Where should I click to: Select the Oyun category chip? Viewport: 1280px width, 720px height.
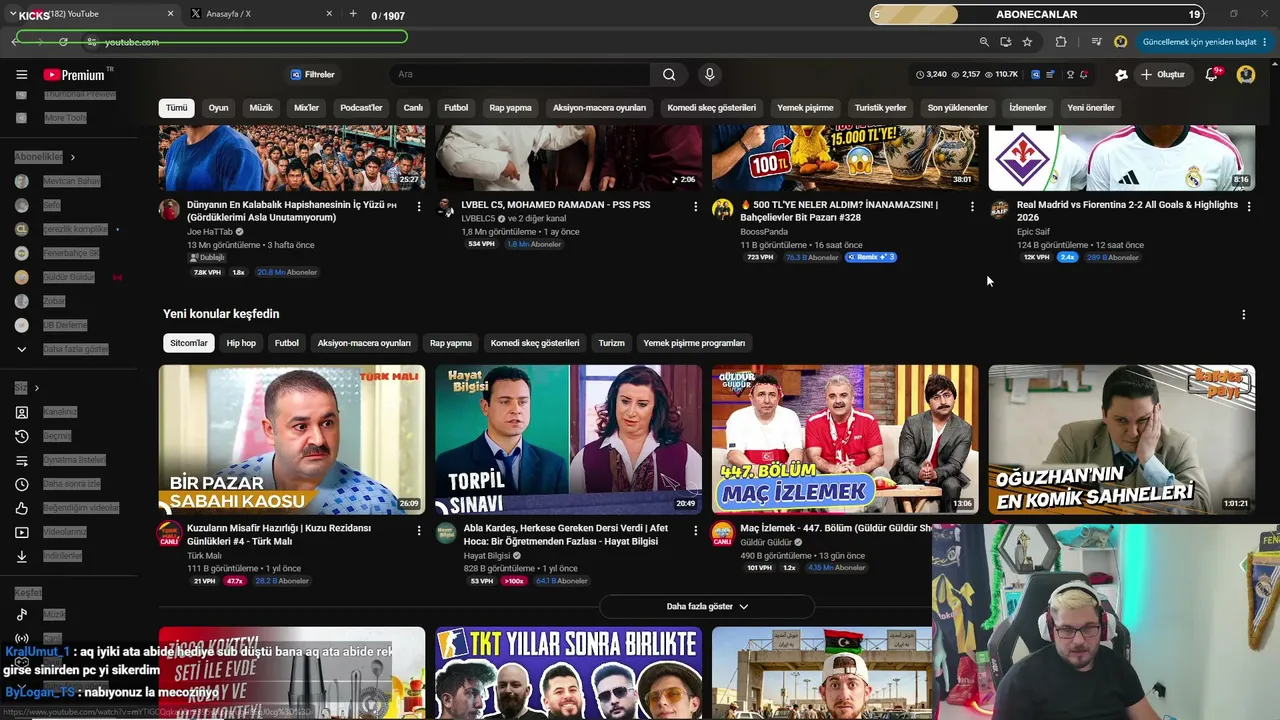point(218,107)
